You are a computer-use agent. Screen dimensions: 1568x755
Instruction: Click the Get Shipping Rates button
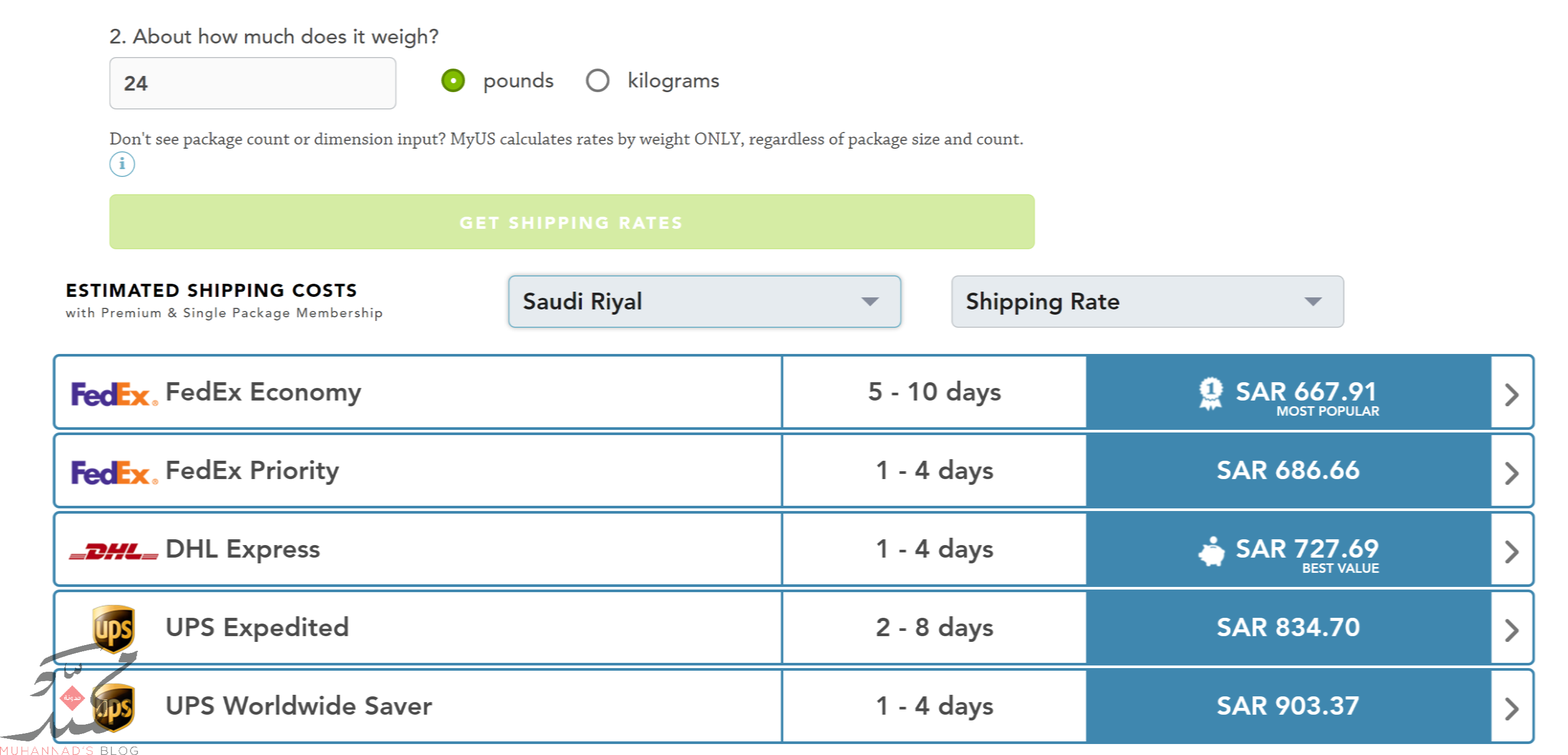click(x=571, y=222)
